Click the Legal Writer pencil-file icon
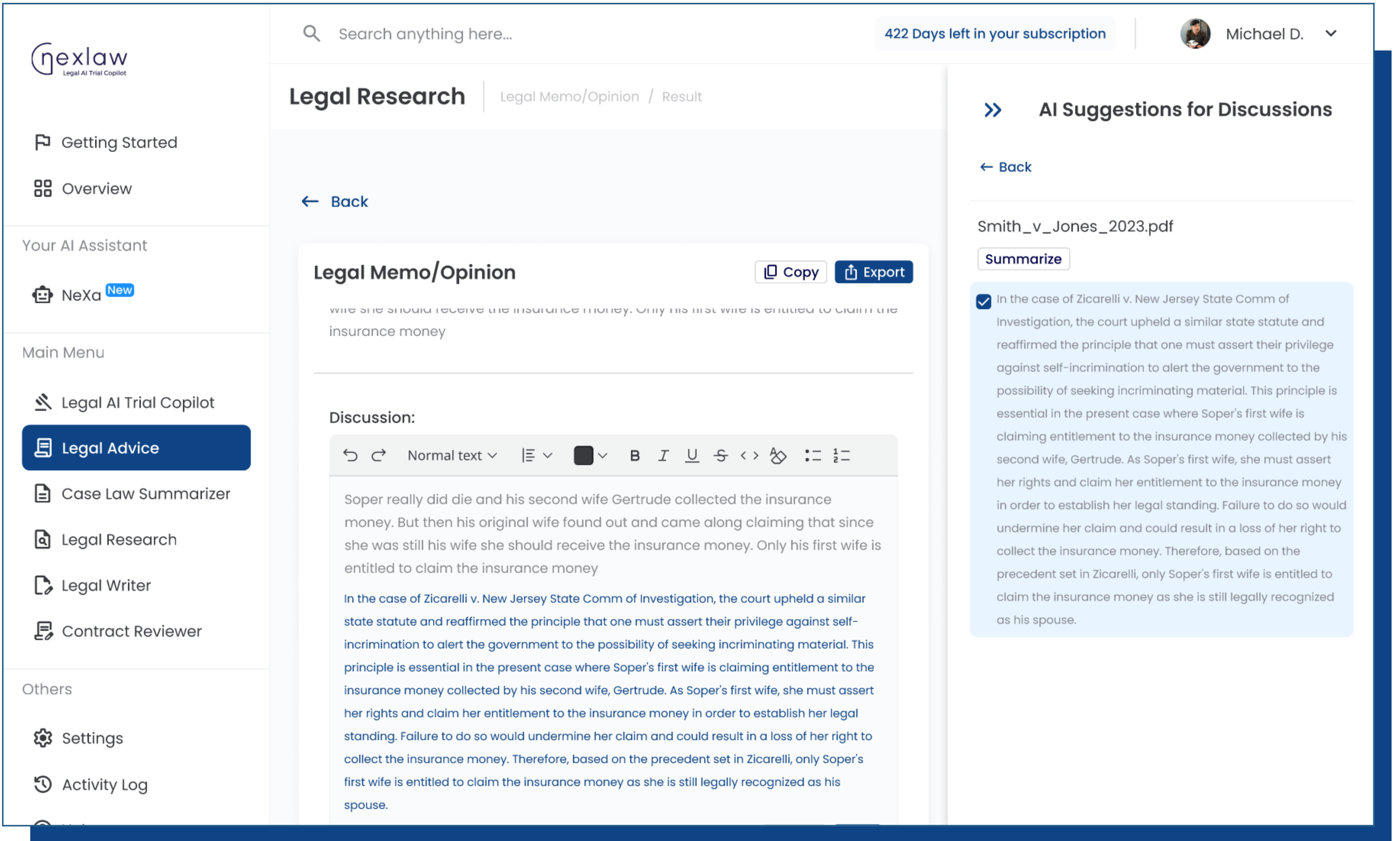Viewport: 1400px width, 841px height. click(x=43, y=585)
